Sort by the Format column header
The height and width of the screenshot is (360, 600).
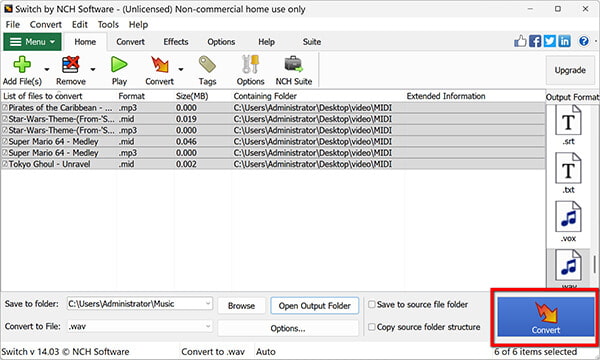[x=131, y=96]
